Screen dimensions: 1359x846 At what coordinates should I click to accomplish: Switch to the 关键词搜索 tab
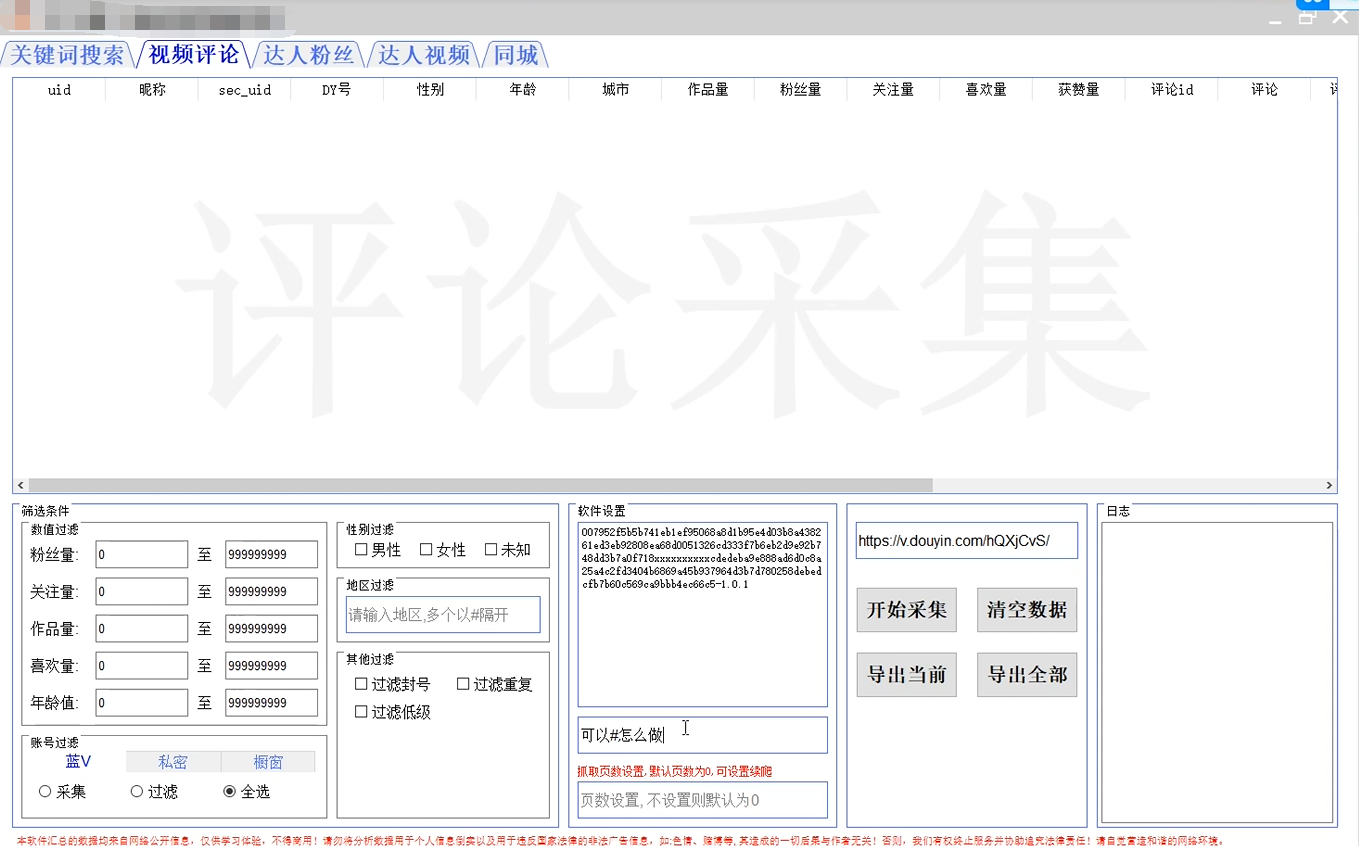64,55
